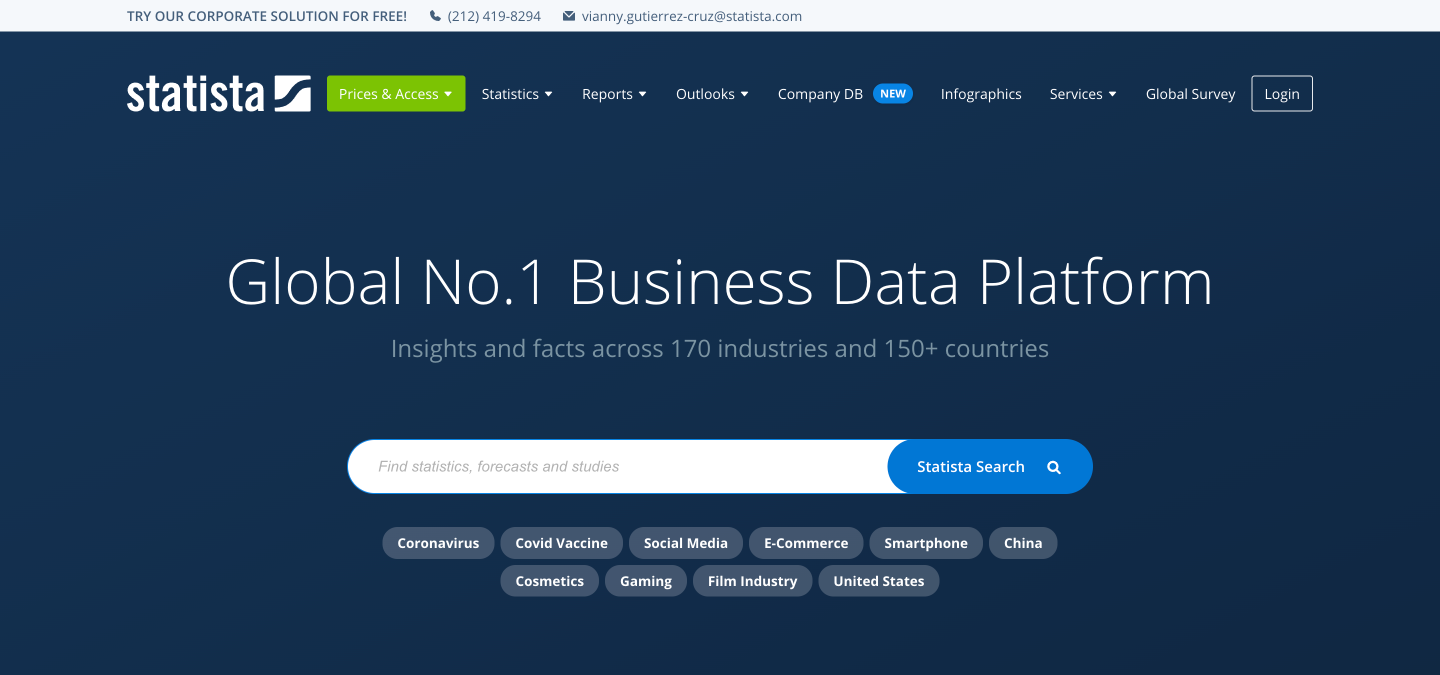Expand the Prices & Access dropdown
Viewport: 1440px width, 675px height.
396,94
